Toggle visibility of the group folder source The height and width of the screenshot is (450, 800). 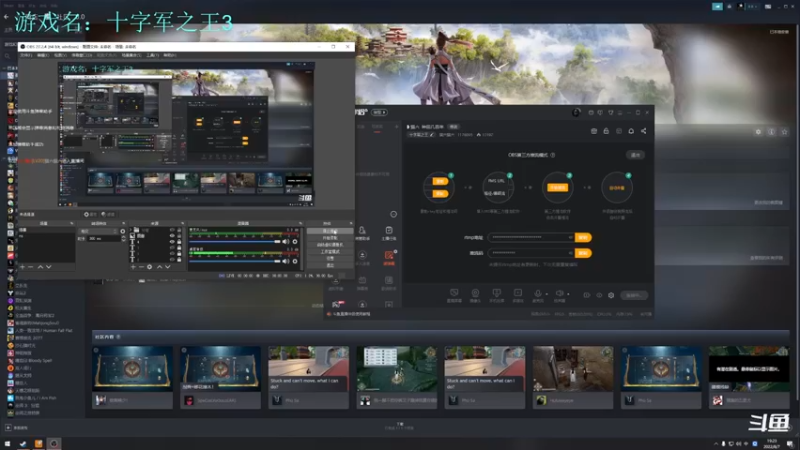click(x=172, y=230)
